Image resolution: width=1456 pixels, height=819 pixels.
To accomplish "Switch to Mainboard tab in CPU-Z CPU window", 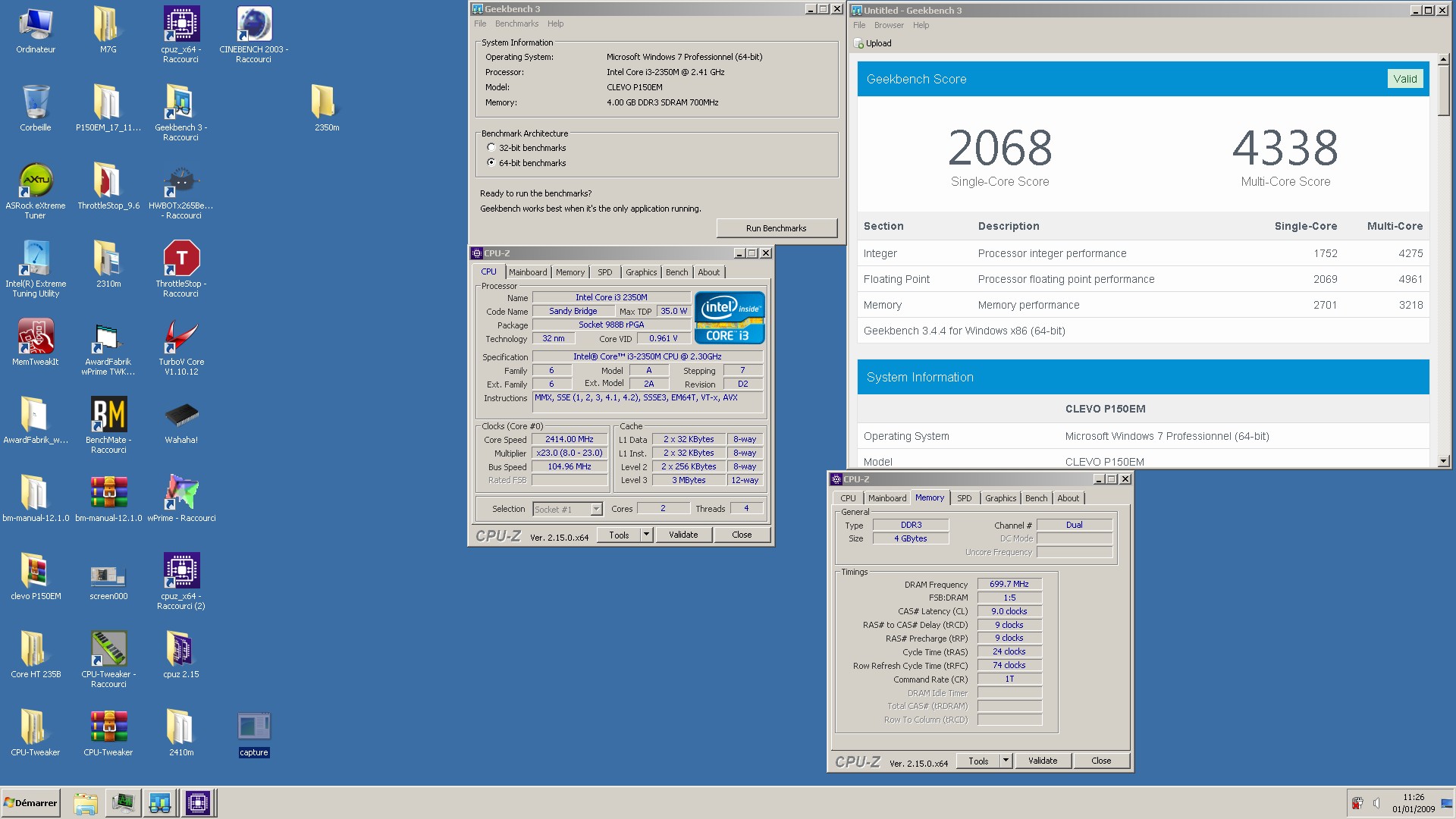I will (528, 272).
